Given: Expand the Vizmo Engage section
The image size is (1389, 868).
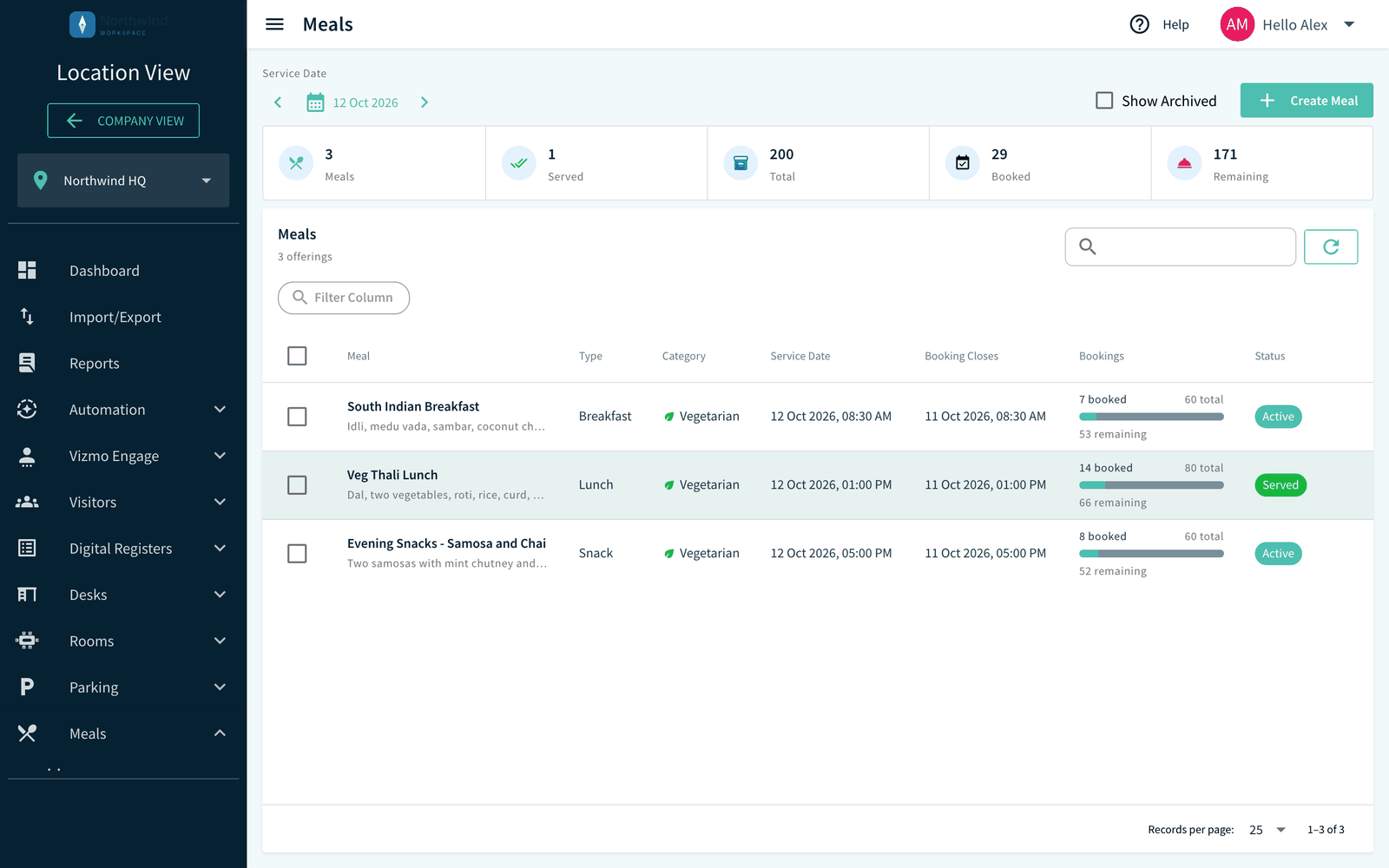Looking at the screenshot, I should (220, 456).
